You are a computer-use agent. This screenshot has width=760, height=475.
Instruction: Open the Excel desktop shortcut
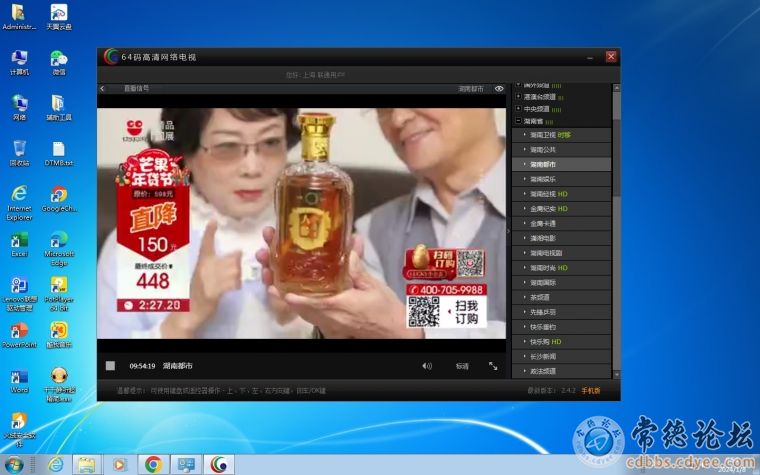tap(19, 244)
